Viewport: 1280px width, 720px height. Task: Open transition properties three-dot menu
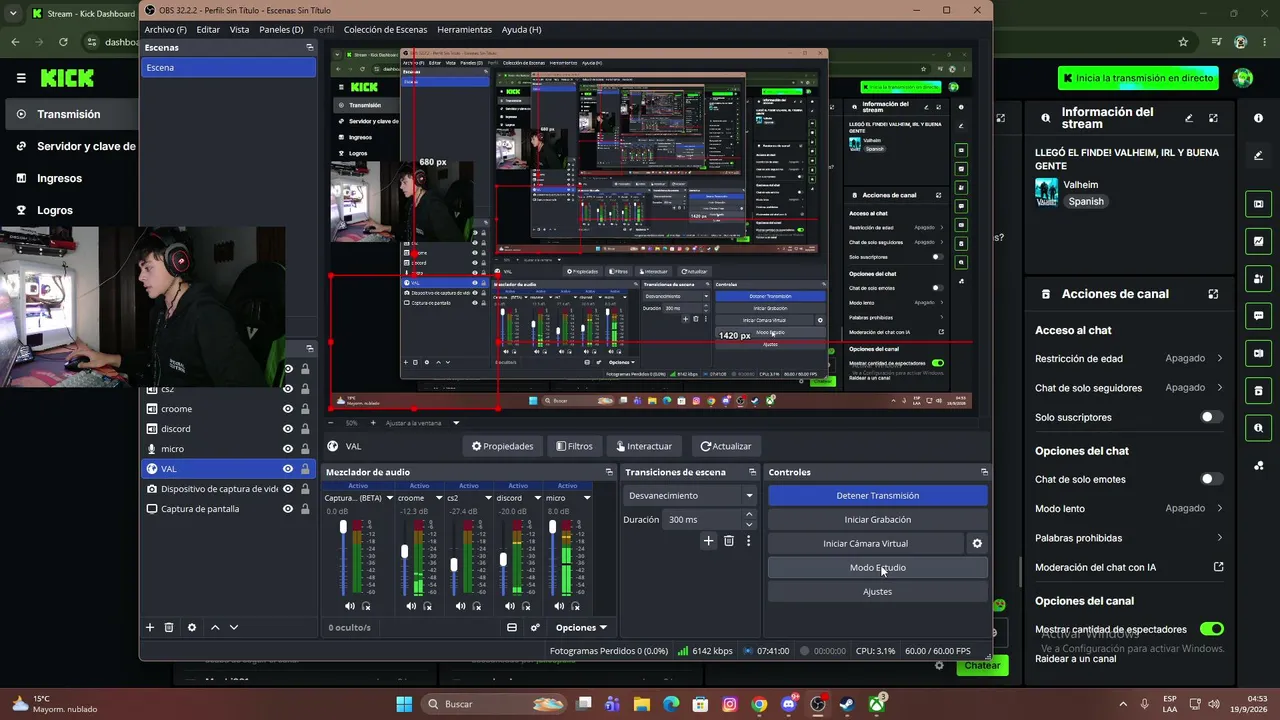(x=748, y=541)
